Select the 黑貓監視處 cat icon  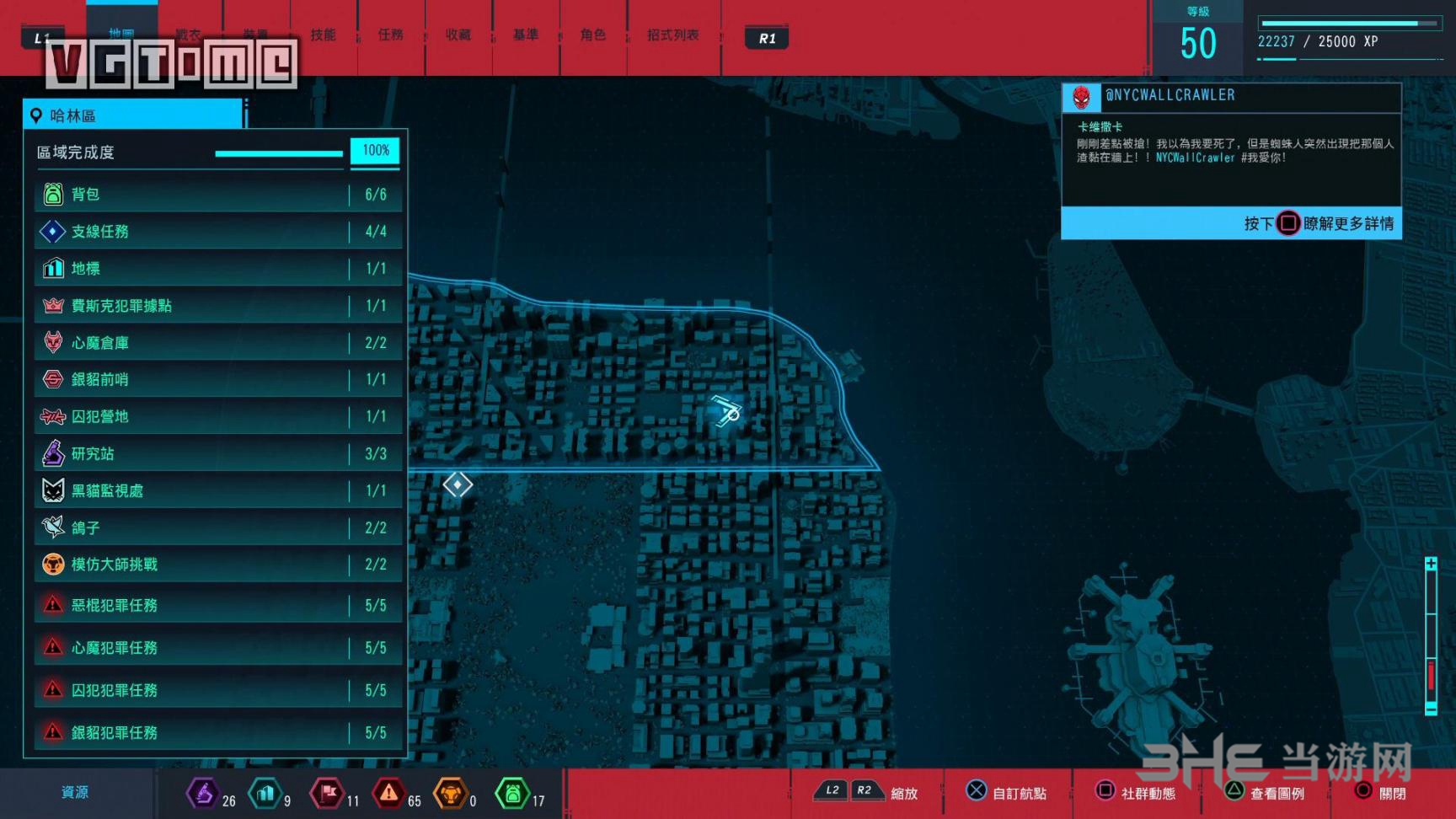click(x=53, y=490)
